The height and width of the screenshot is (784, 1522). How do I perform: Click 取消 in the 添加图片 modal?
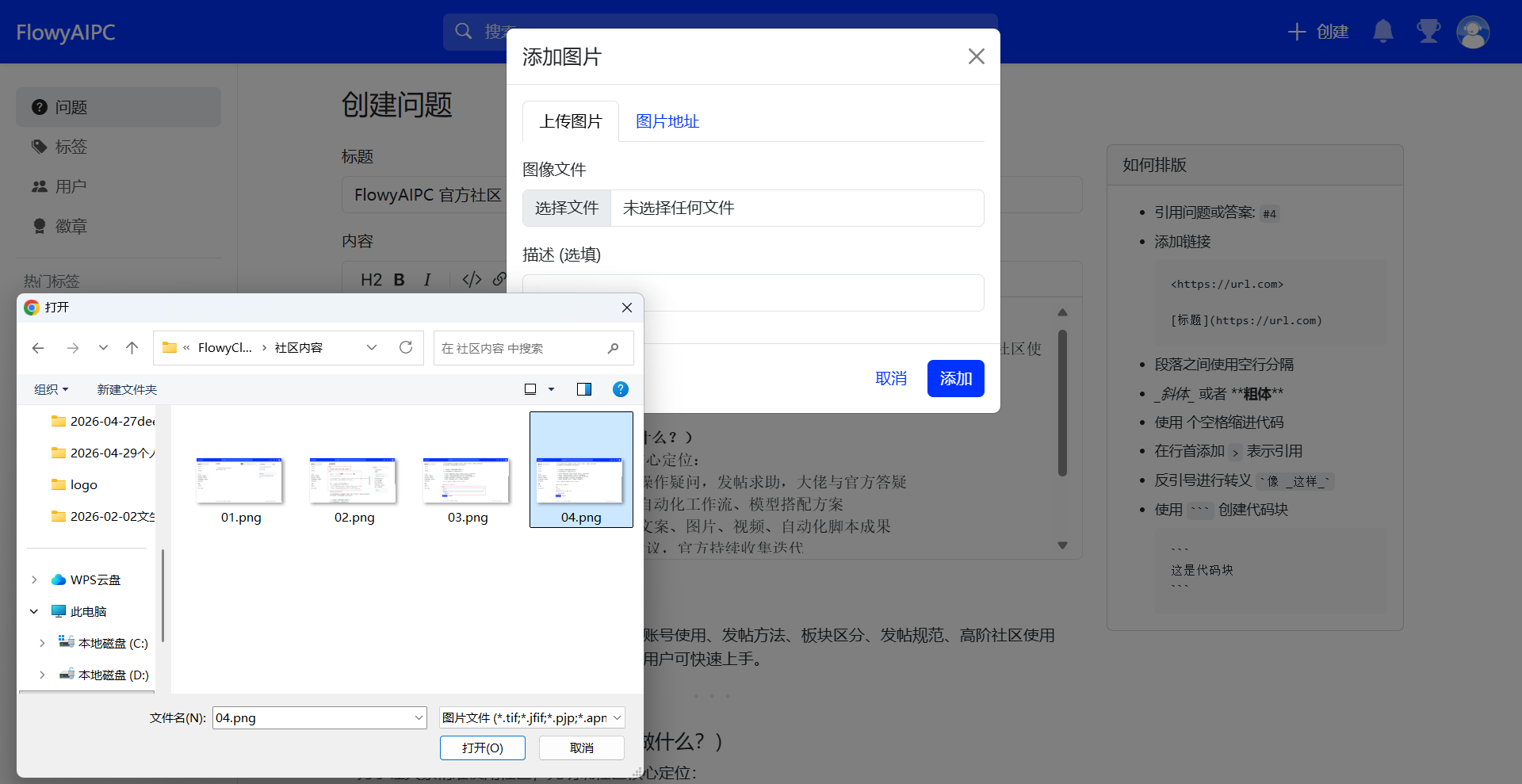pyautogui.click(x=891, y=378)
